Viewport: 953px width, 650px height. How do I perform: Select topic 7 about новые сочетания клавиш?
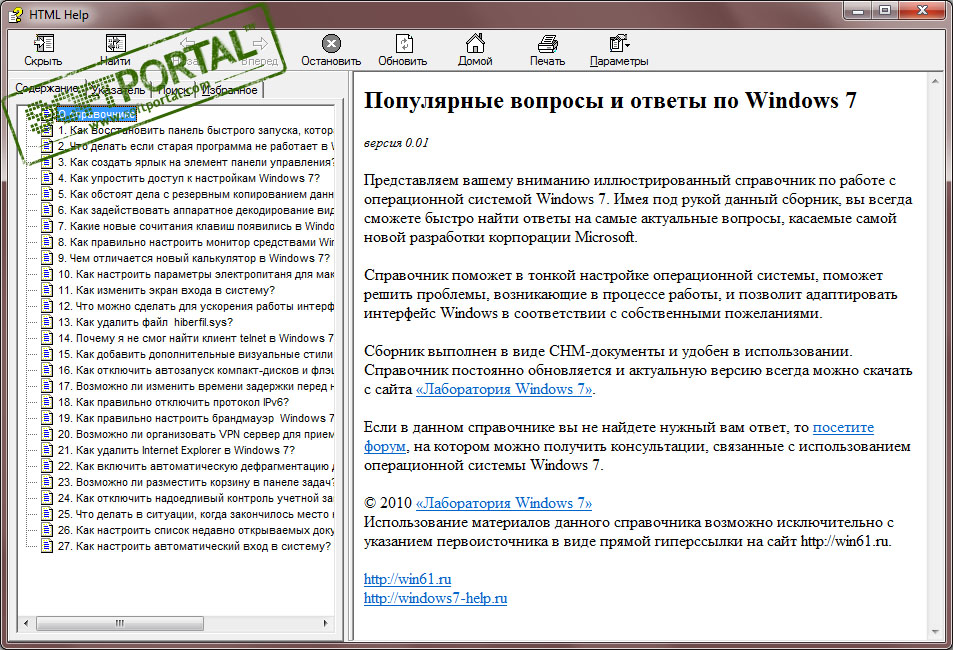(196, 226)
